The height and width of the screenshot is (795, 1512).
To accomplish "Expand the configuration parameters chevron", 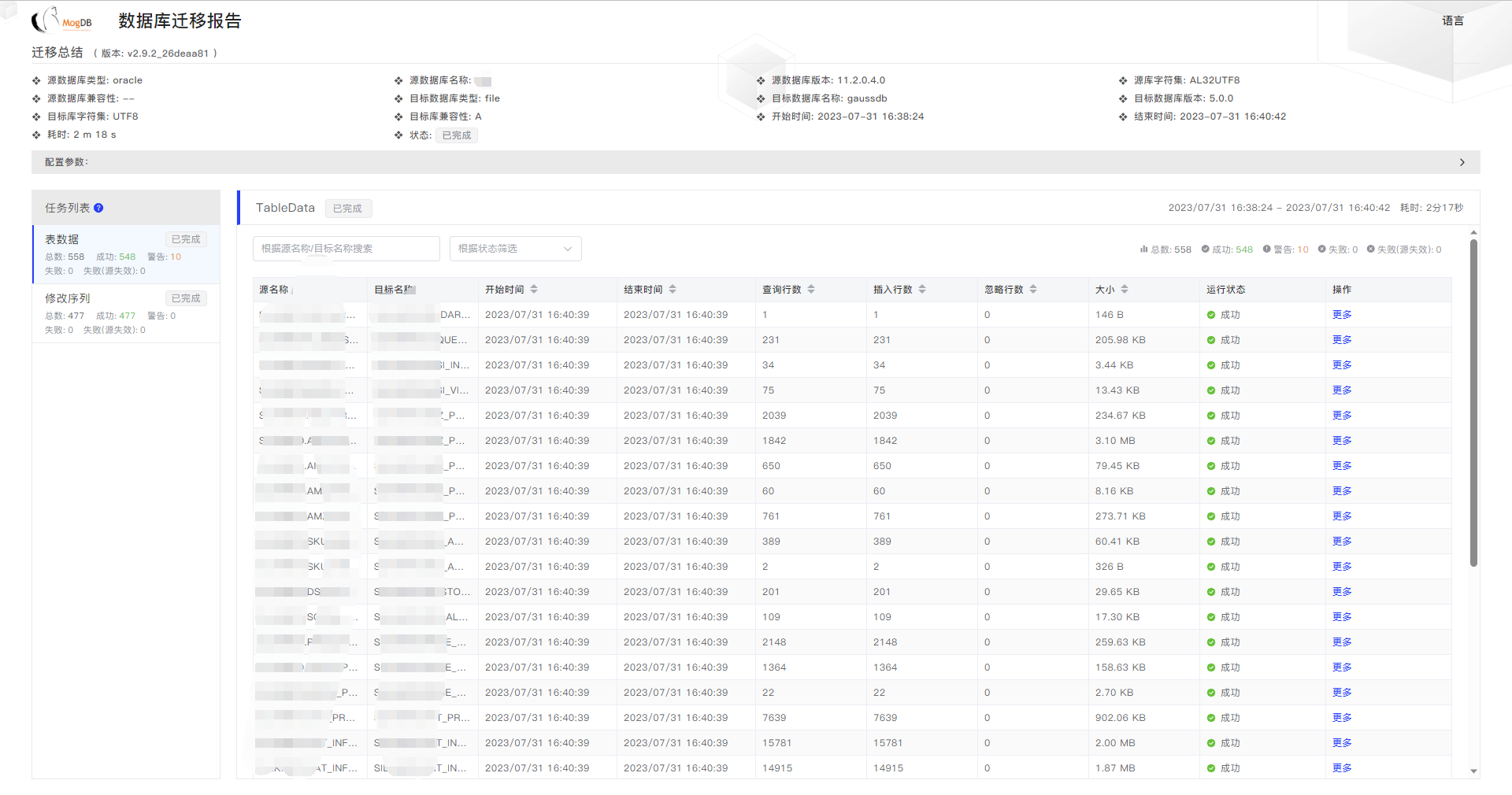I will click(1462, 162).
